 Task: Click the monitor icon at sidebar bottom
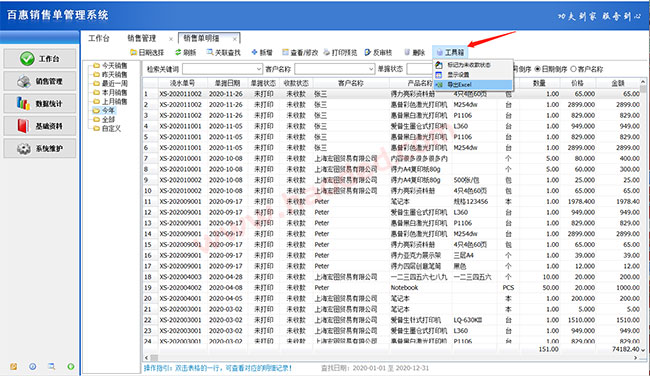52,366
